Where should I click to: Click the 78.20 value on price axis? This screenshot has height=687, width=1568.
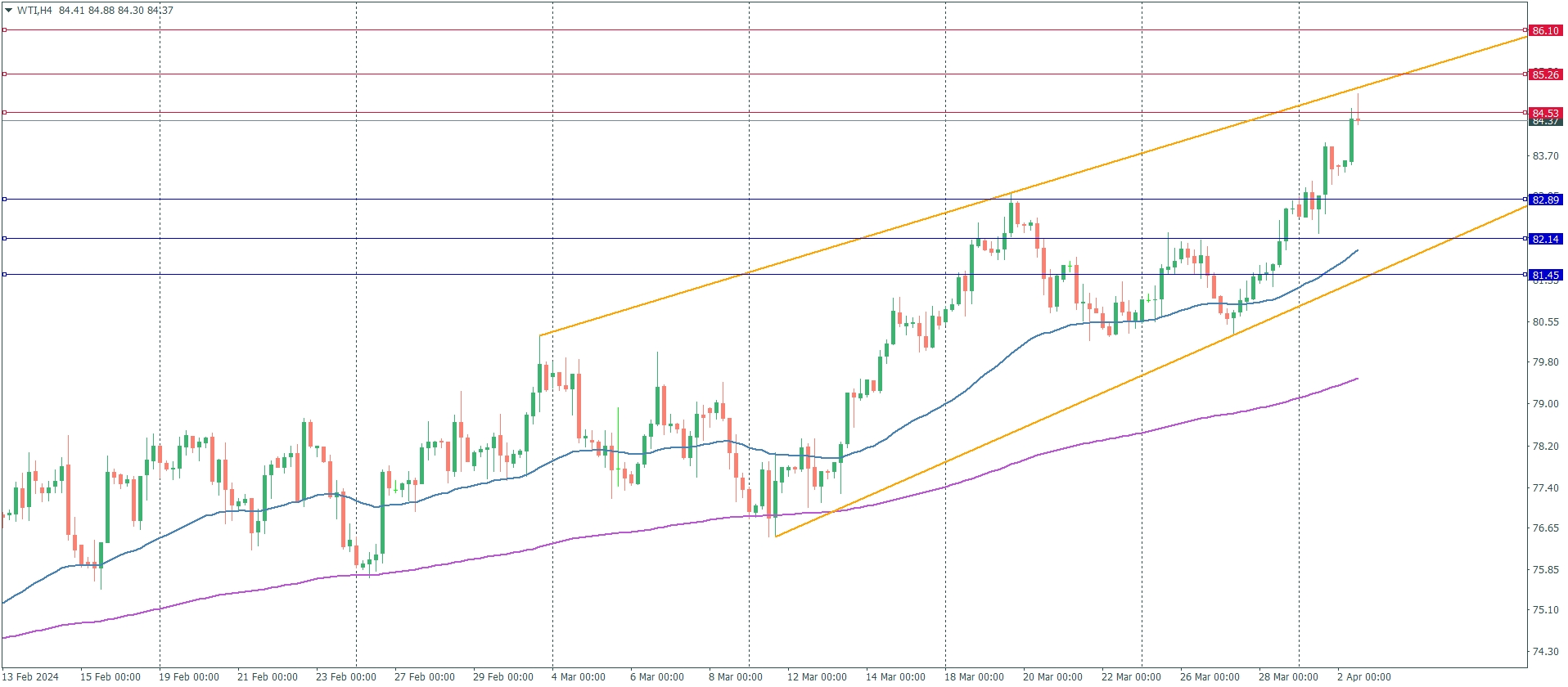1545,447
